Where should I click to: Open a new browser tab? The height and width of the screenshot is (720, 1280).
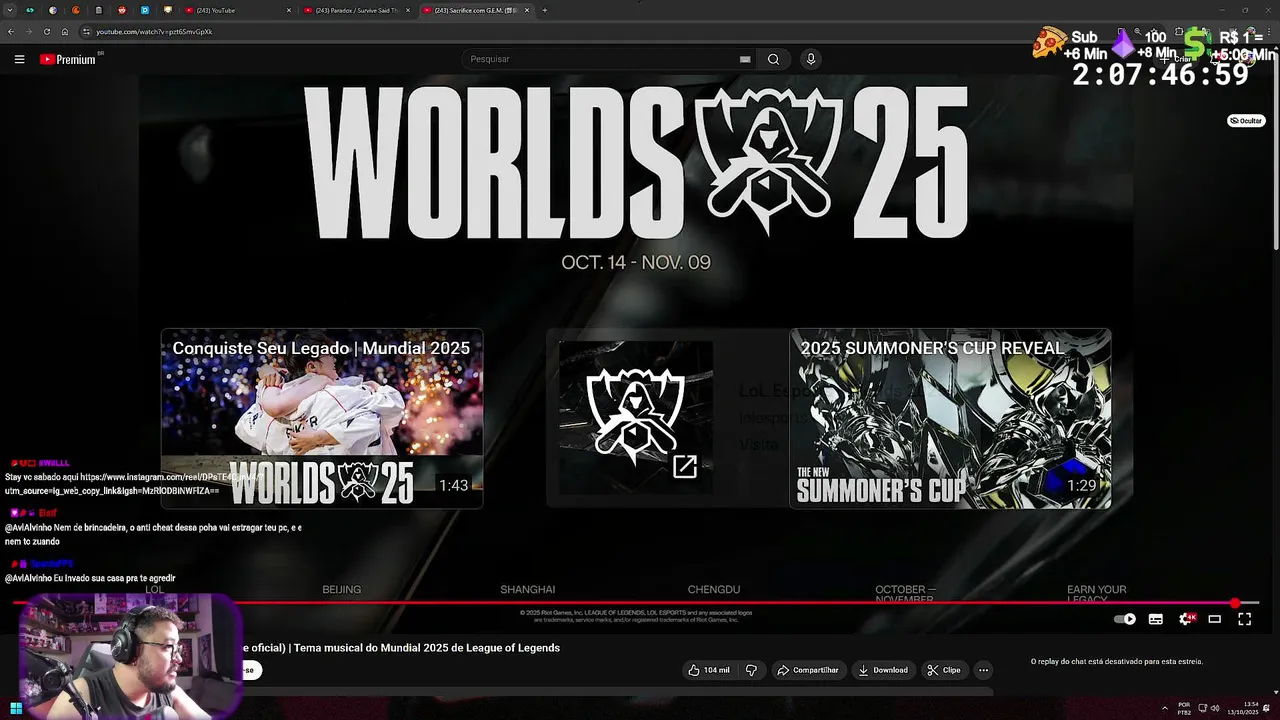[544, 10]
